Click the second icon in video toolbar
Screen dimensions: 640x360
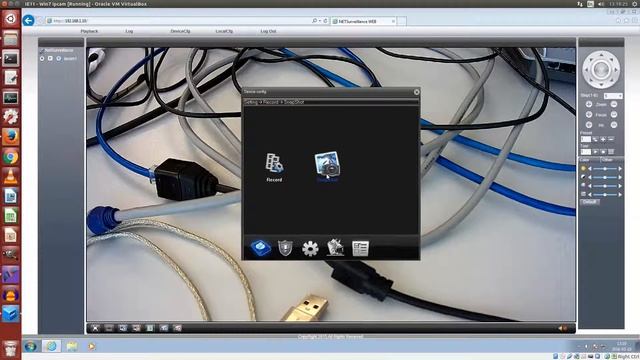[109, 328]
